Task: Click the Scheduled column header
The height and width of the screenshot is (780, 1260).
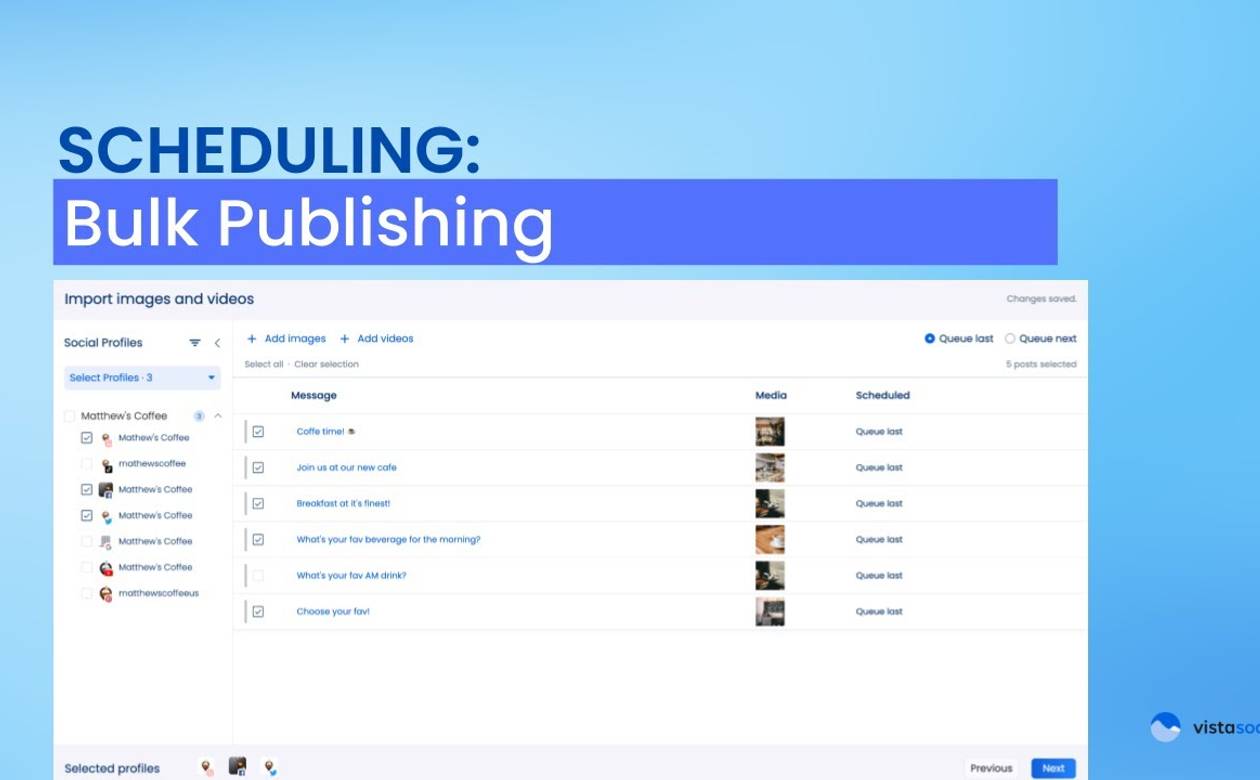Action: (x=883, y=396)
